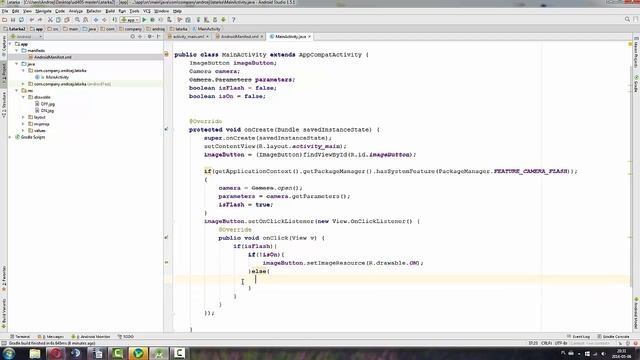Expand the values folder

pos(23,131)
